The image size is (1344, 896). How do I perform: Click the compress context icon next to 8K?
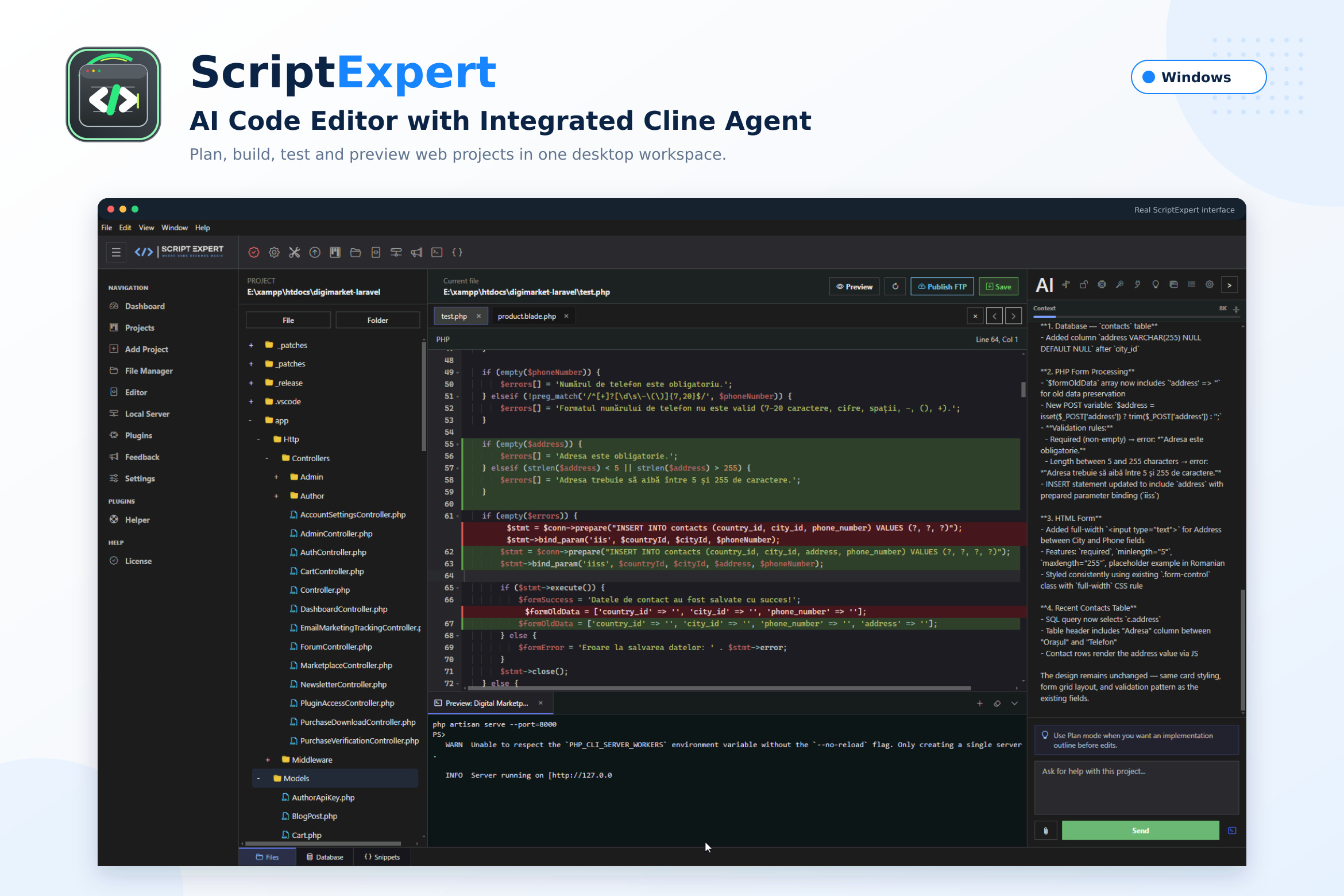pyautogui.click(x=1236, y=309)
